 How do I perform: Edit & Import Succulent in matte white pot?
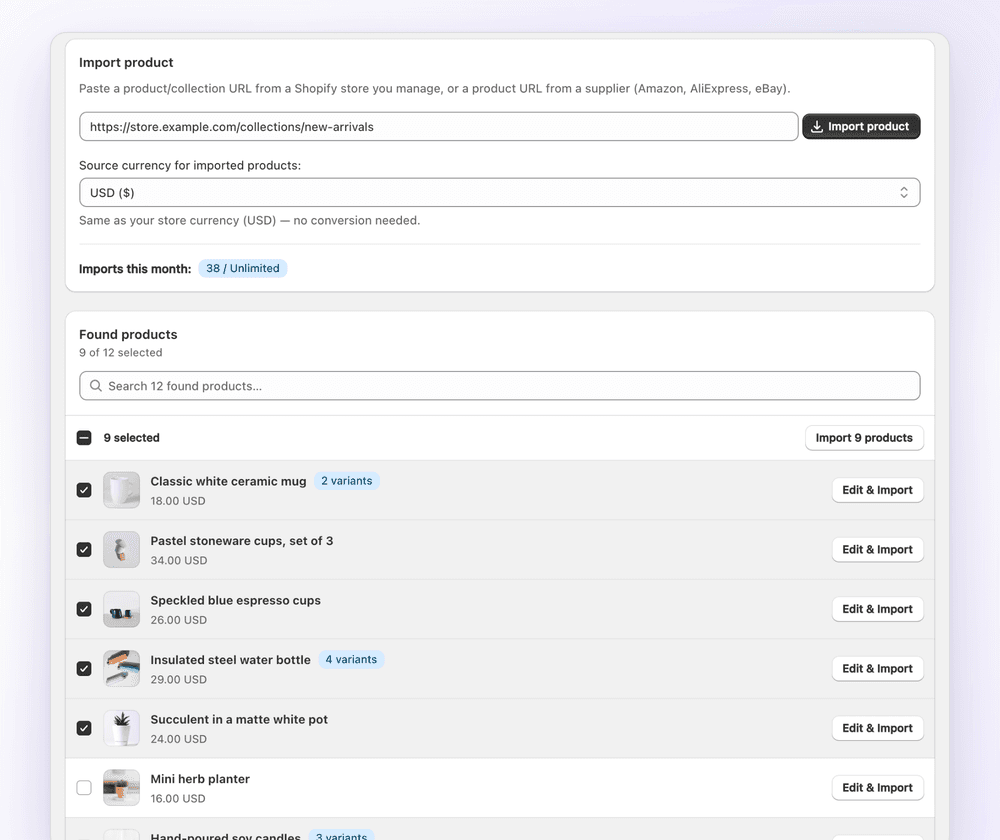point(878,728)
